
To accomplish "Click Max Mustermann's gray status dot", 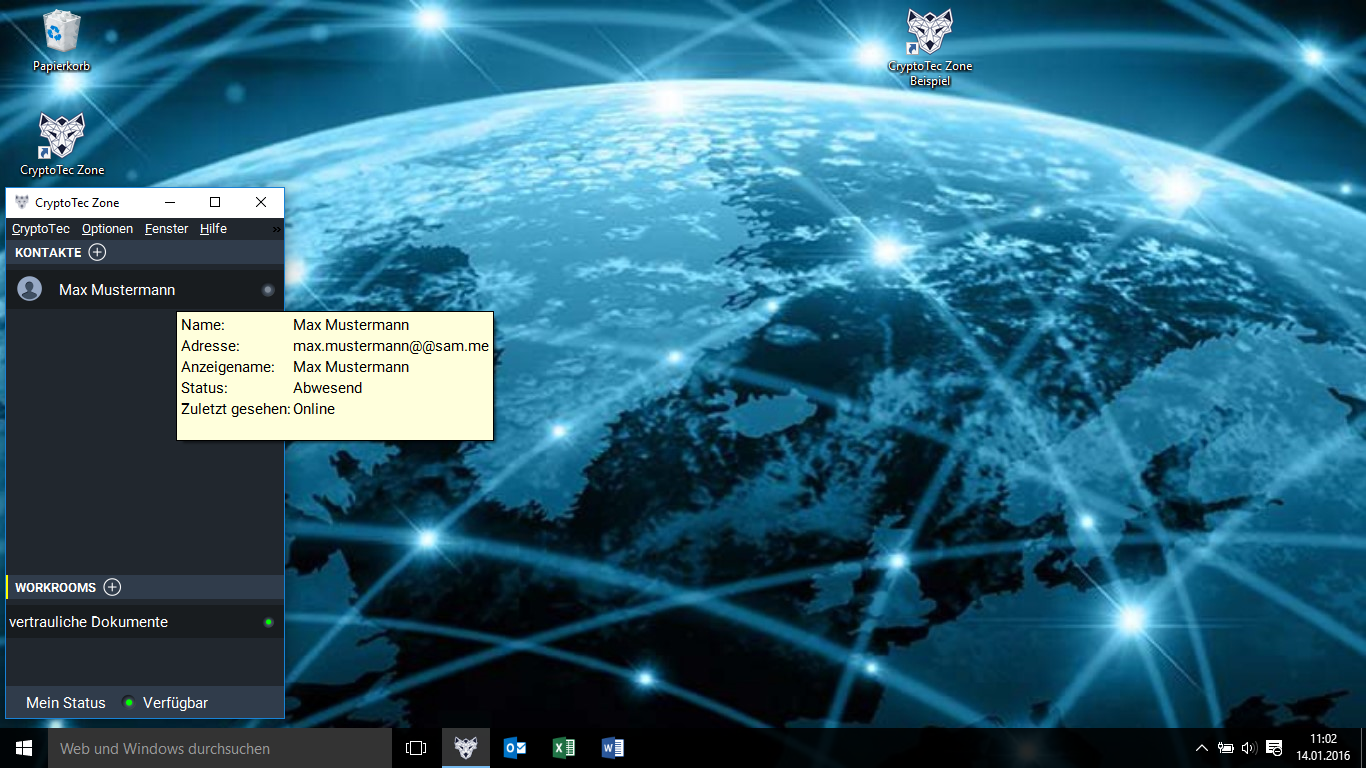I will pyautogui.click(x=268, y=290).
